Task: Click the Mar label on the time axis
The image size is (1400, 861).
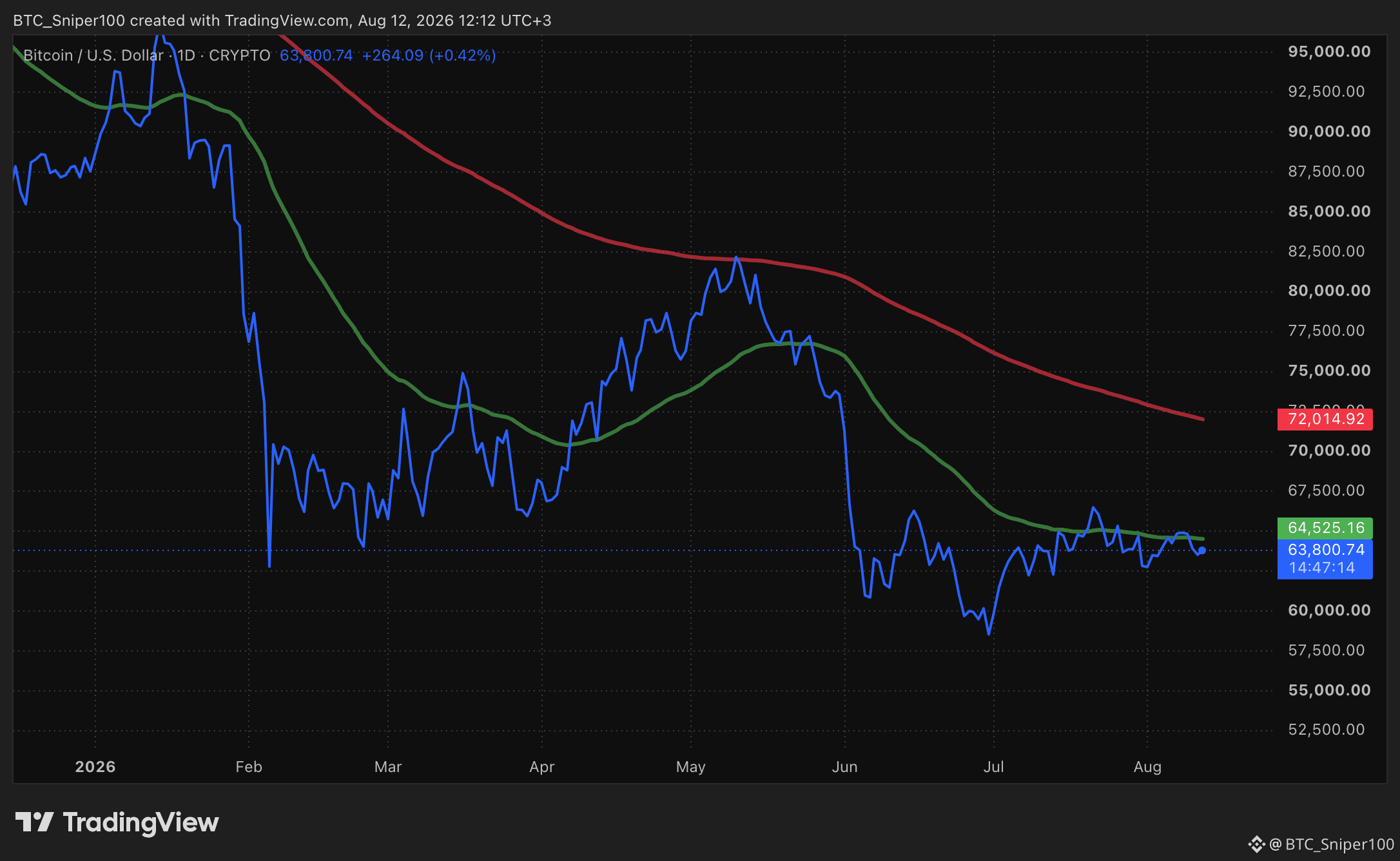Action: [388, 767]
